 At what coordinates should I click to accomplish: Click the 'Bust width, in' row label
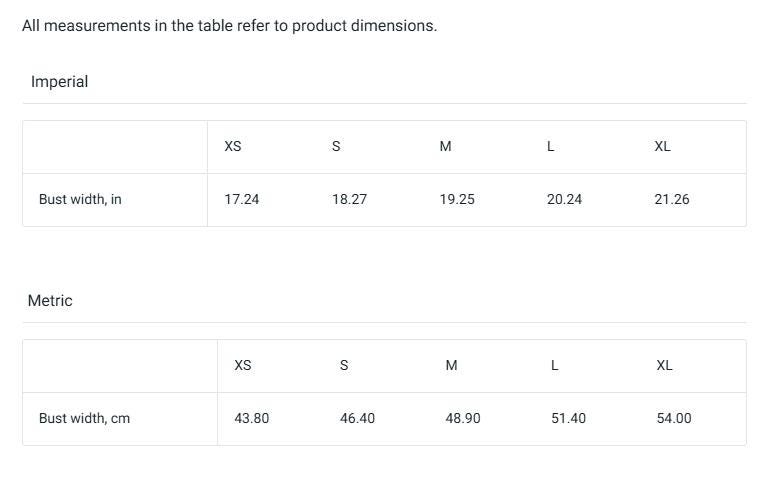click(x=80, y=200)
